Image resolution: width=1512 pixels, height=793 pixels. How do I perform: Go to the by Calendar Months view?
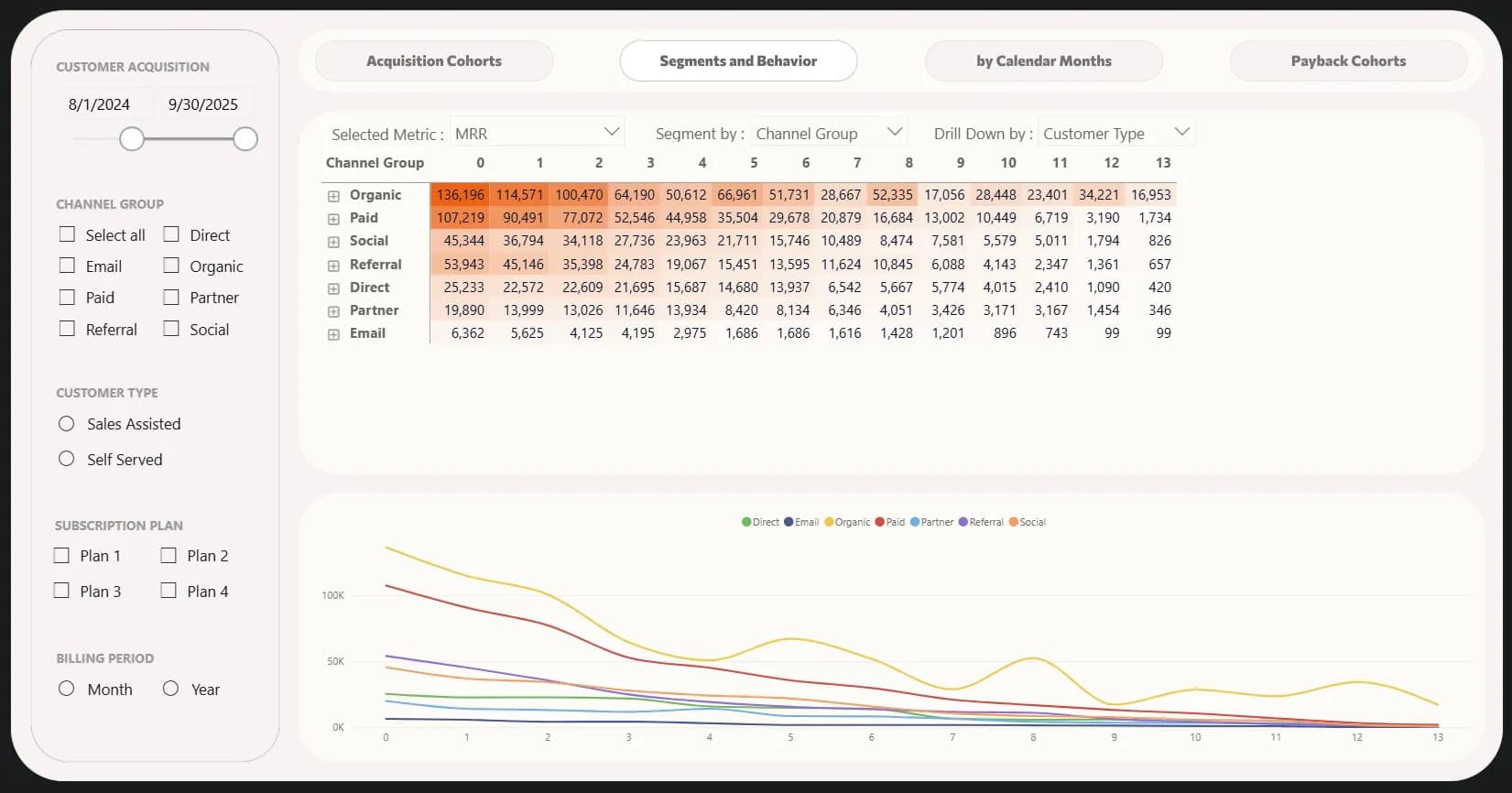tap(1043, 61)
